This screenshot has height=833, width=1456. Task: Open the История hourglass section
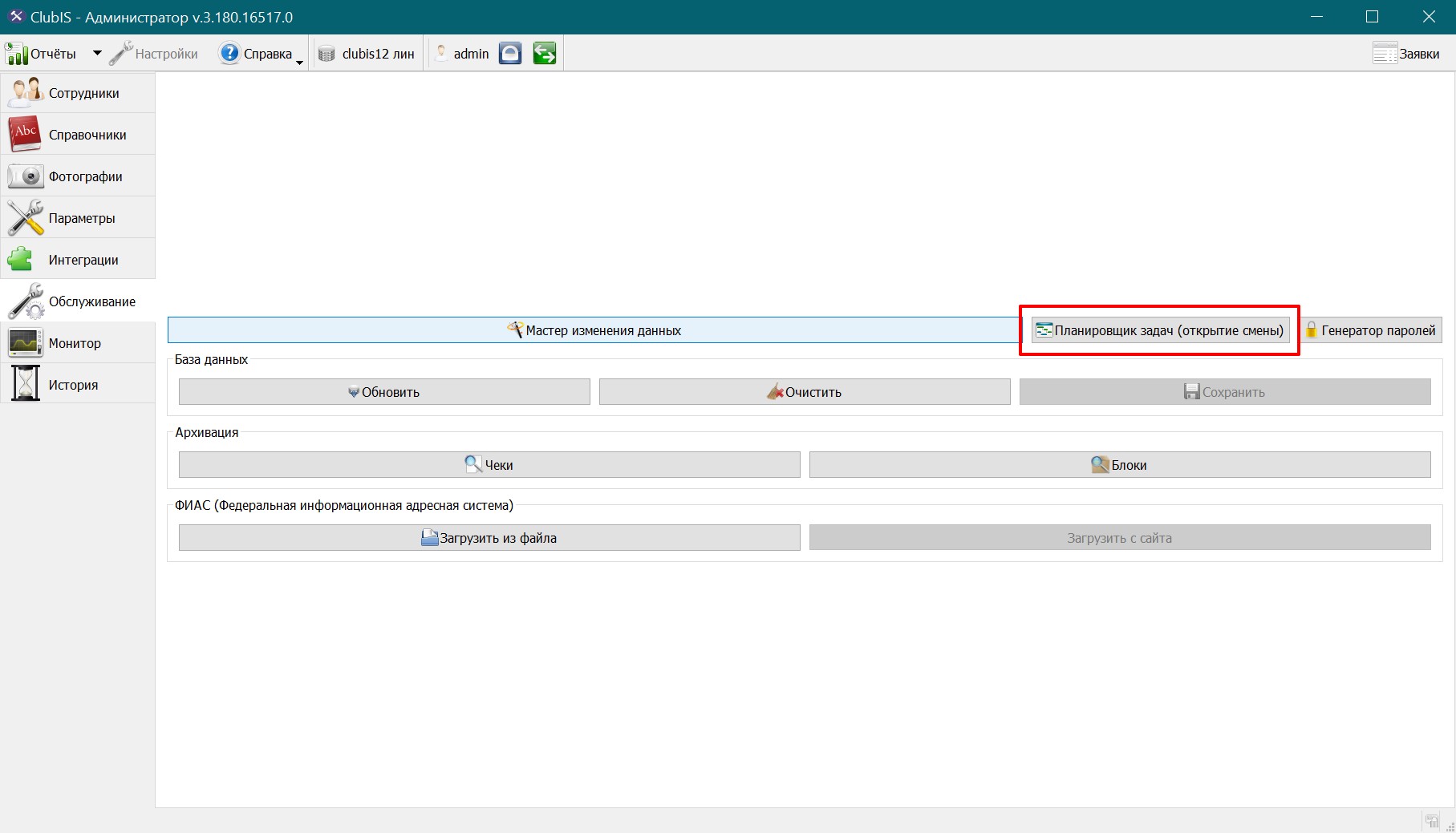(x=78, y=385)
